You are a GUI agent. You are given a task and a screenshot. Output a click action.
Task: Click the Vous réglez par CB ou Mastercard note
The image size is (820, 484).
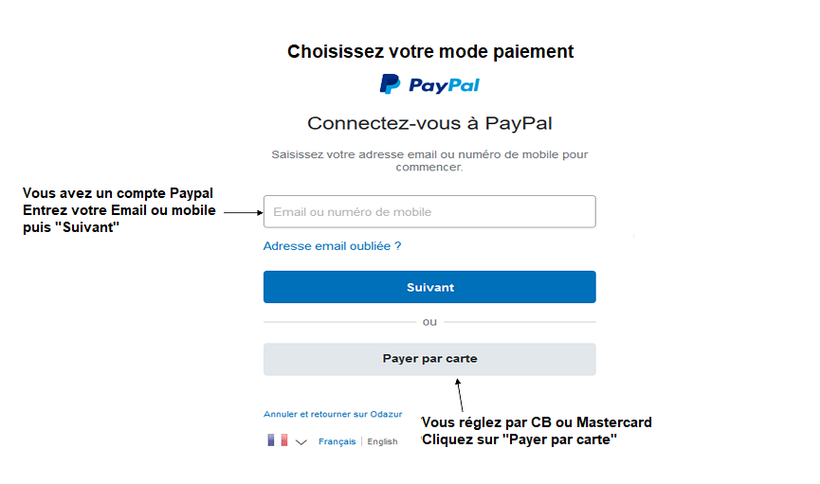point(537,422)
